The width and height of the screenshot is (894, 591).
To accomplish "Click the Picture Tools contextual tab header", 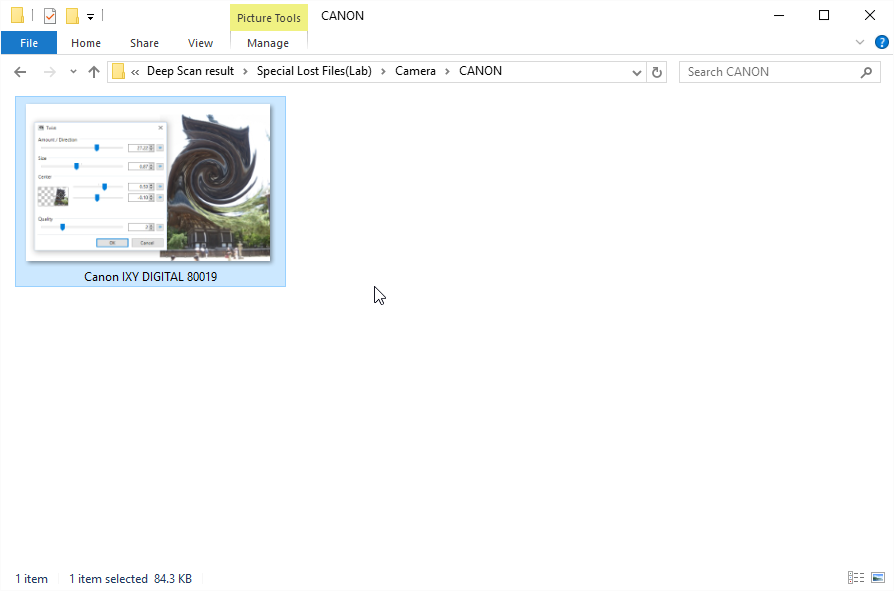I will [269, 18].
